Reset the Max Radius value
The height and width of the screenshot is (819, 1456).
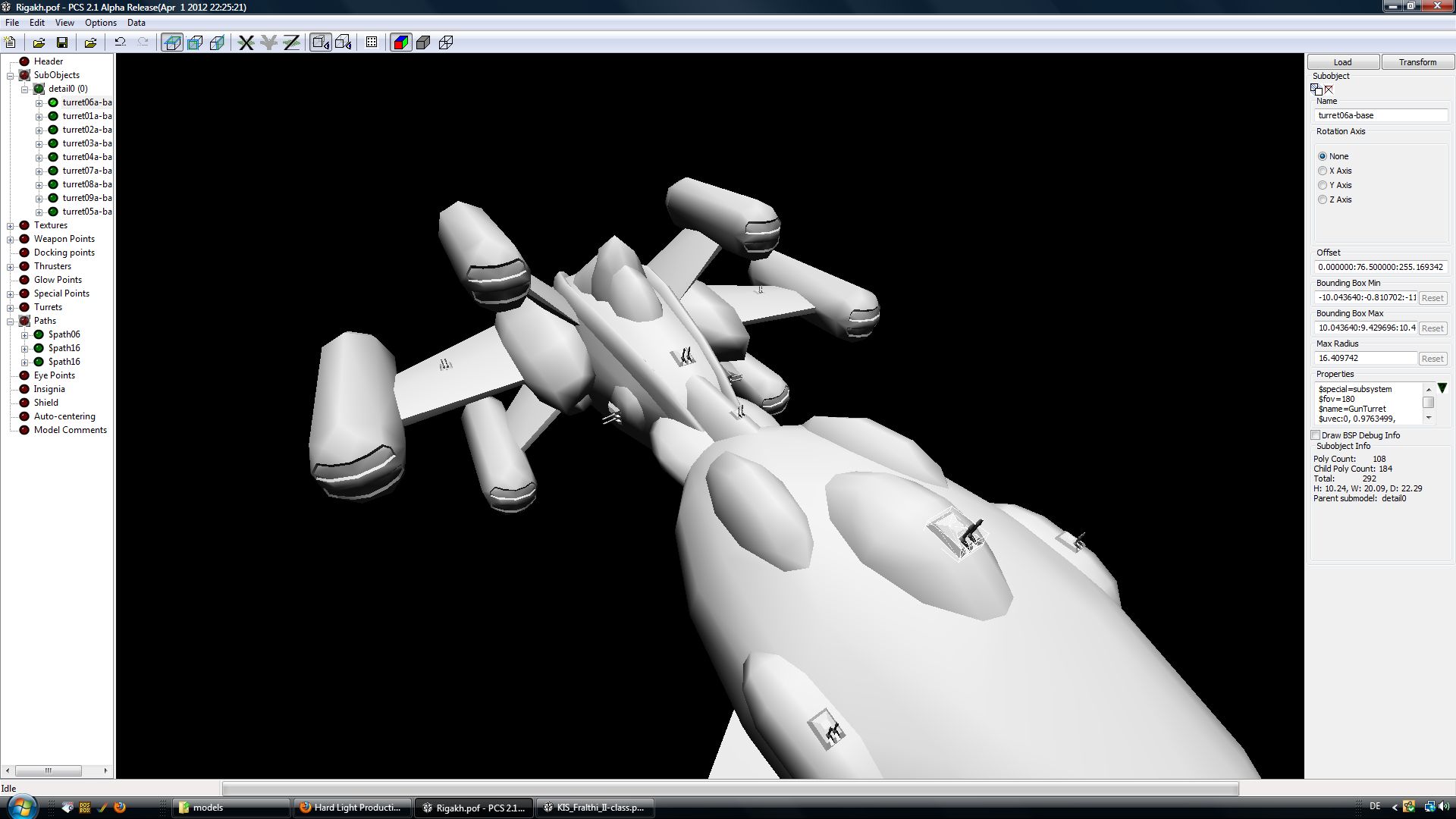coord(1432,359)
